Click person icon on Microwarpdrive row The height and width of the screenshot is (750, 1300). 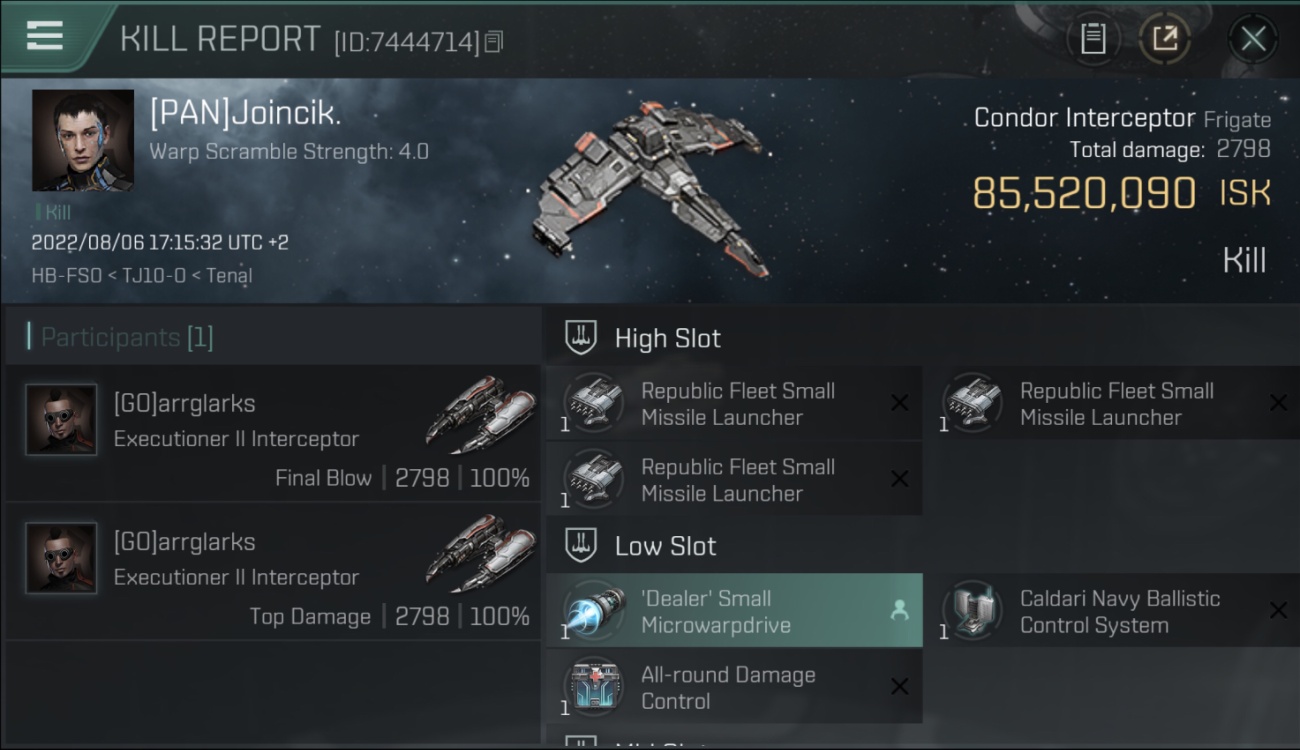899,611
